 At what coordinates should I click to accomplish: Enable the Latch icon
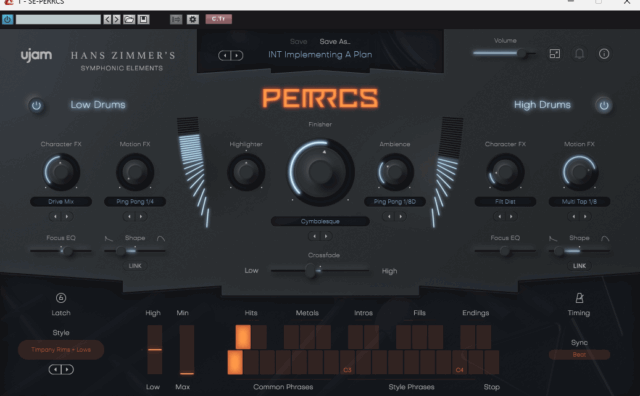[x=61, y=298]
